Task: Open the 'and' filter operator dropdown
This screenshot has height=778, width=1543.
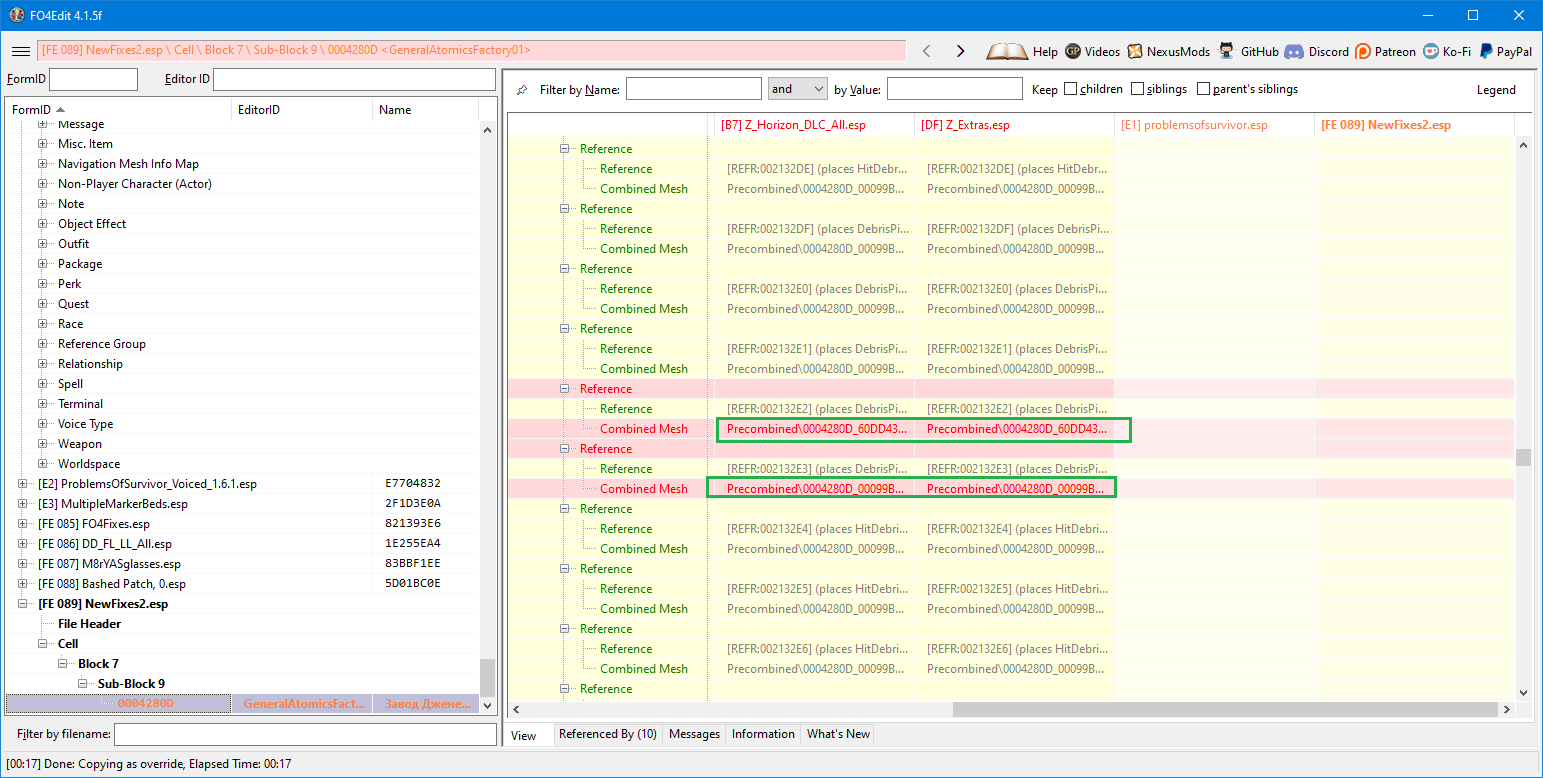Action: coord(797,89)
